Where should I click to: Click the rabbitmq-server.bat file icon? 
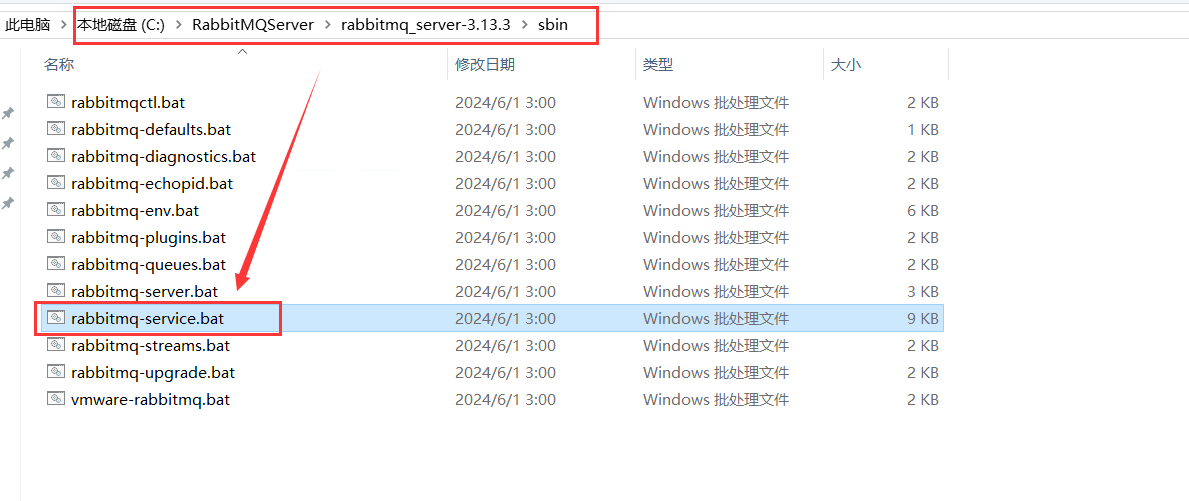[x=56, y=291]
